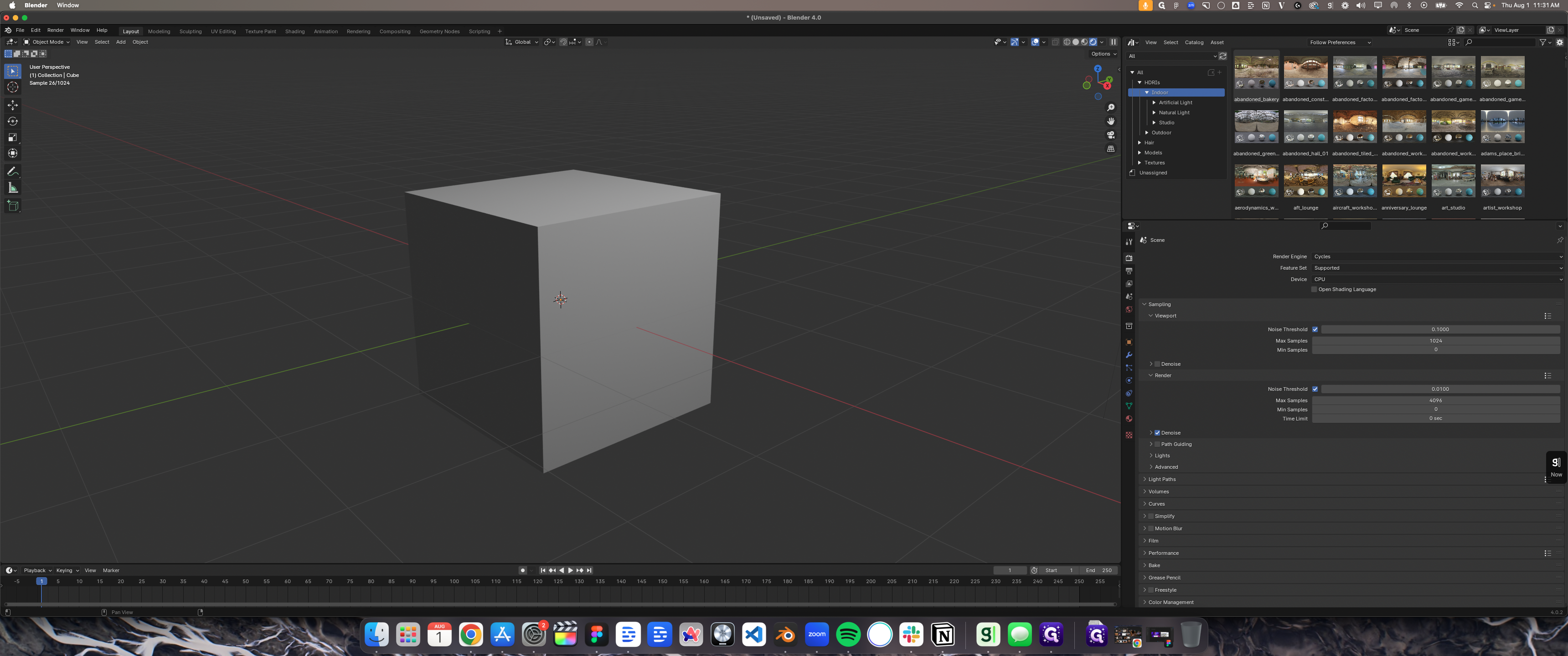Image resolution: width=1568 pixels, height=656 pixels.
Task: Open the Texture properties tab (checker icon)
Action: point(1129,435)
